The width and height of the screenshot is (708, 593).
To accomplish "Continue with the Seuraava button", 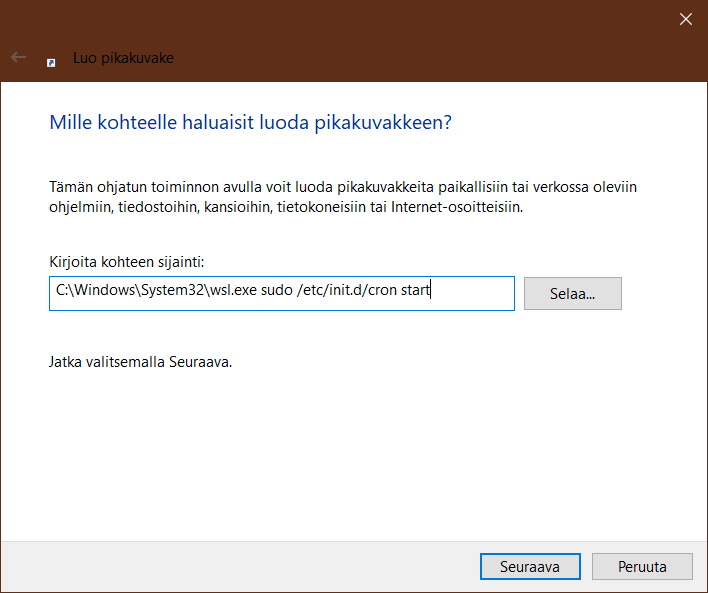I will [x=529, y=566].
